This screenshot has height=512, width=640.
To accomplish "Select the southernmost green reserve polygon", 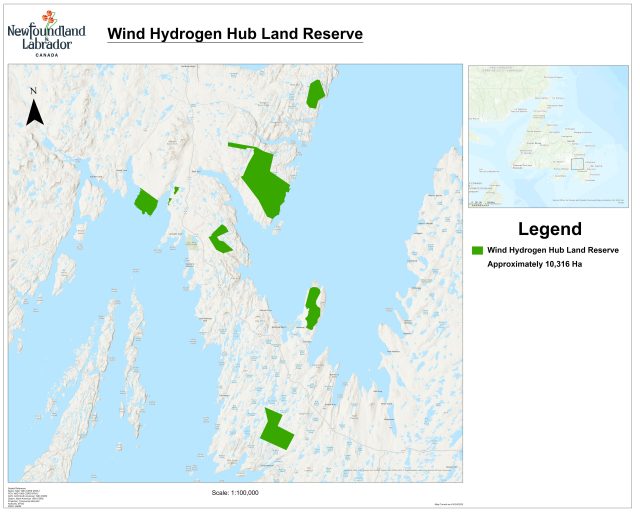I will (x=276, y=430).
